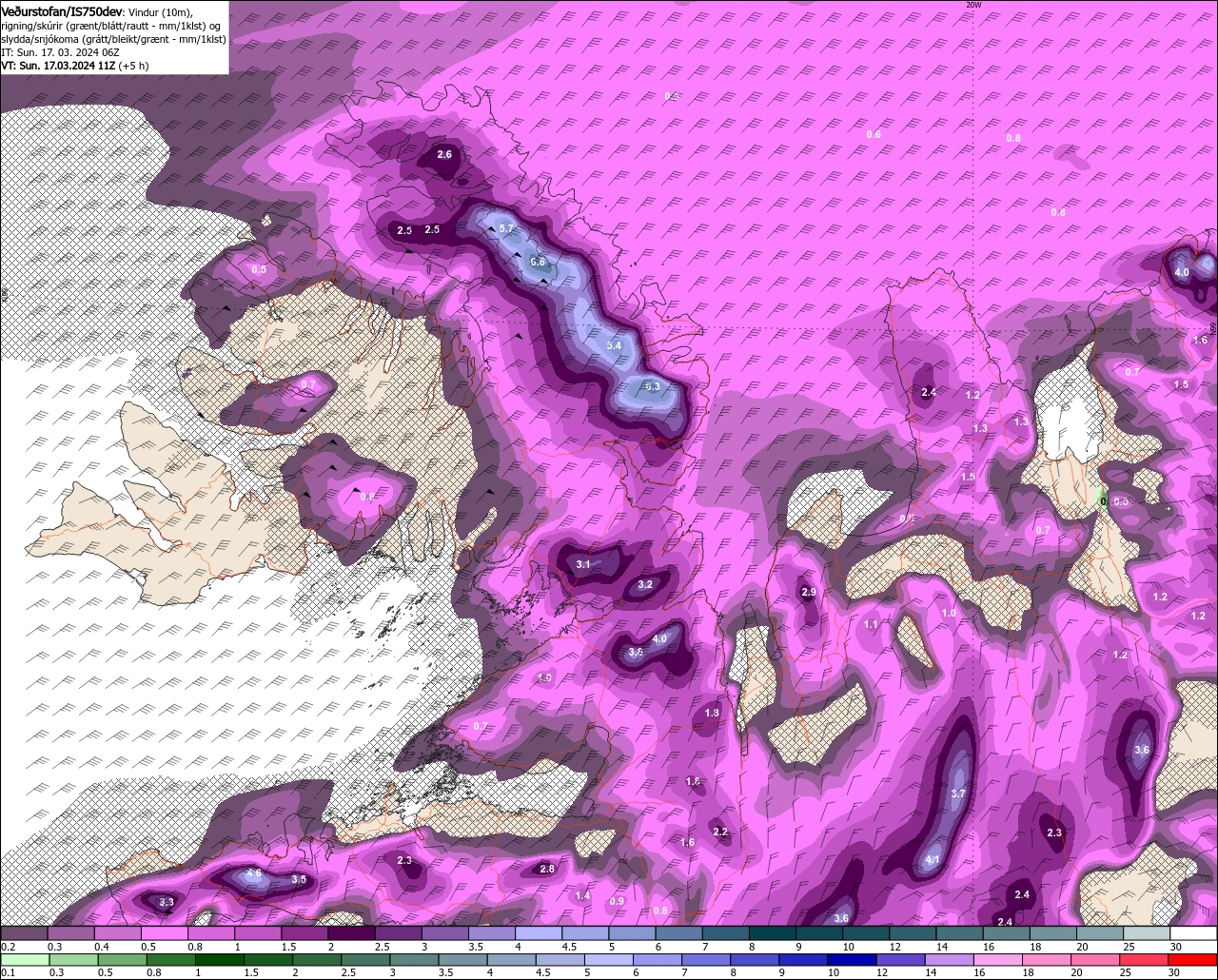Click the 2.2 precipitation value on map

click(x=720, y=833)
